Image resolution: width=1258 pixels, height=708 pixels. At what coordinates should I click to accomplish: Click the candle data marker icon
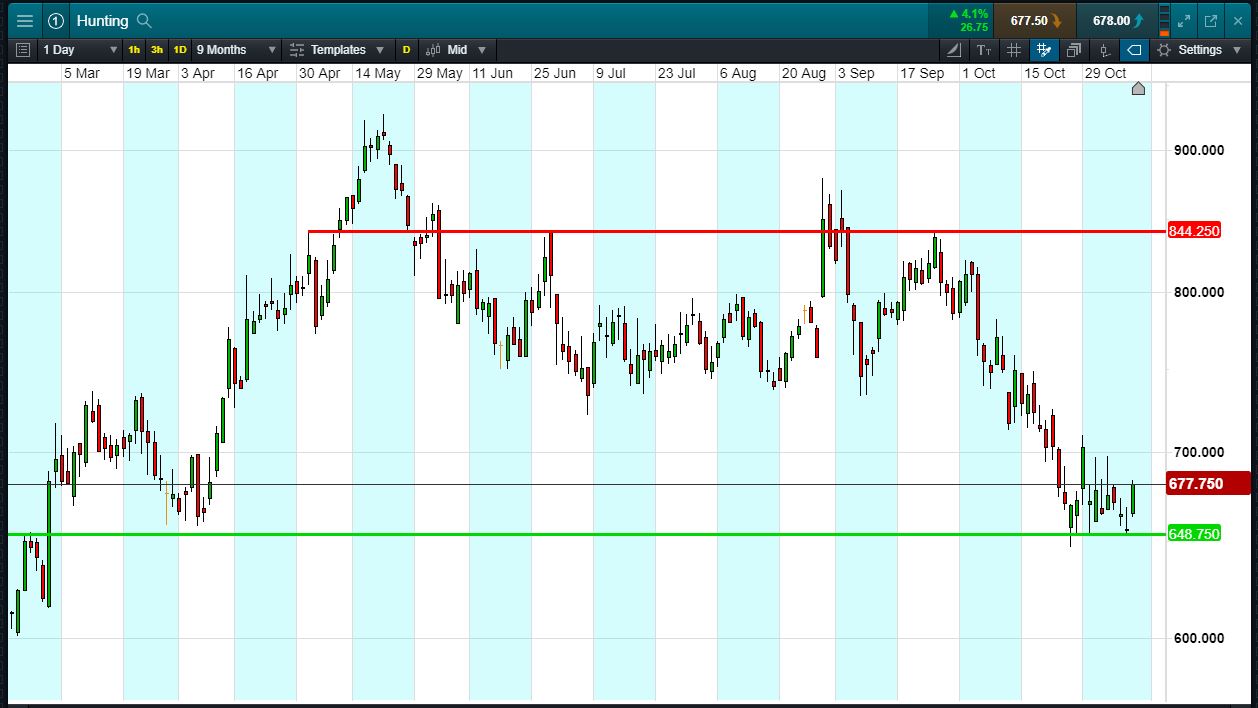click(x=1104, y=49)
